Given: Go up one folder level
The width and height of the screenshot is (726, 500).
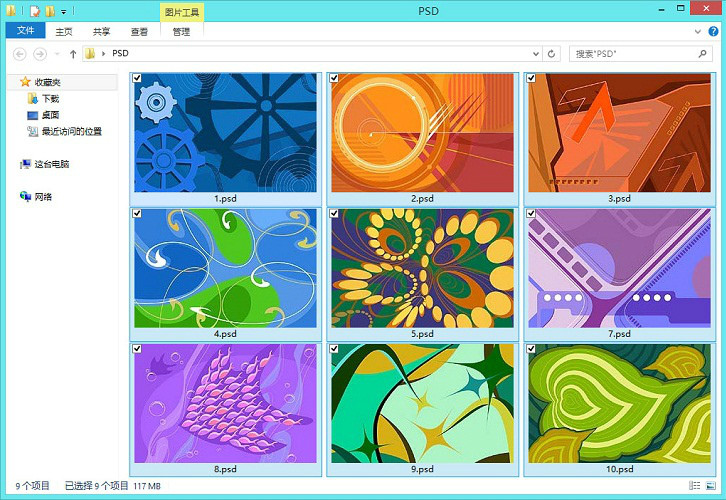Looking at the screenshot, I should coord(73,54).
